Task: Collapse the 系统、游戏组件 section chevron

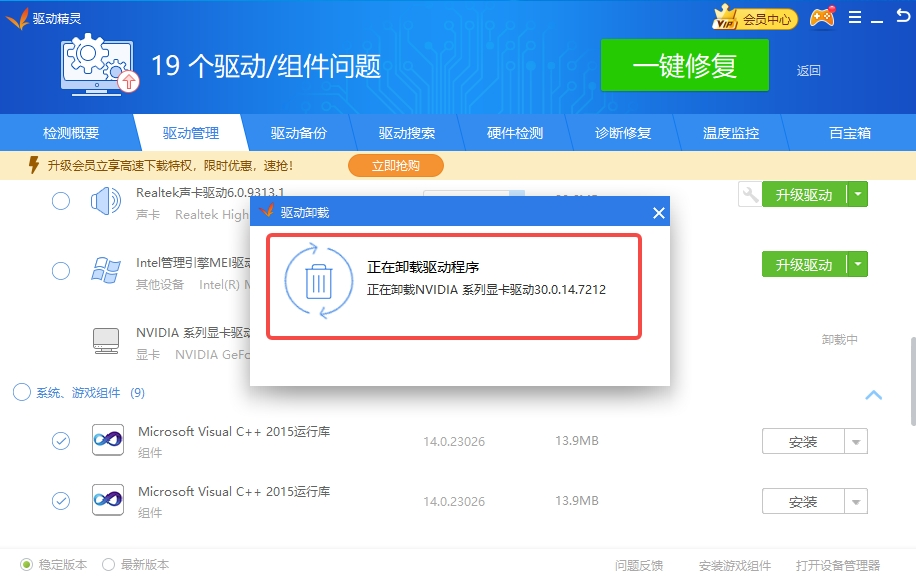Action: pos(873,395)
